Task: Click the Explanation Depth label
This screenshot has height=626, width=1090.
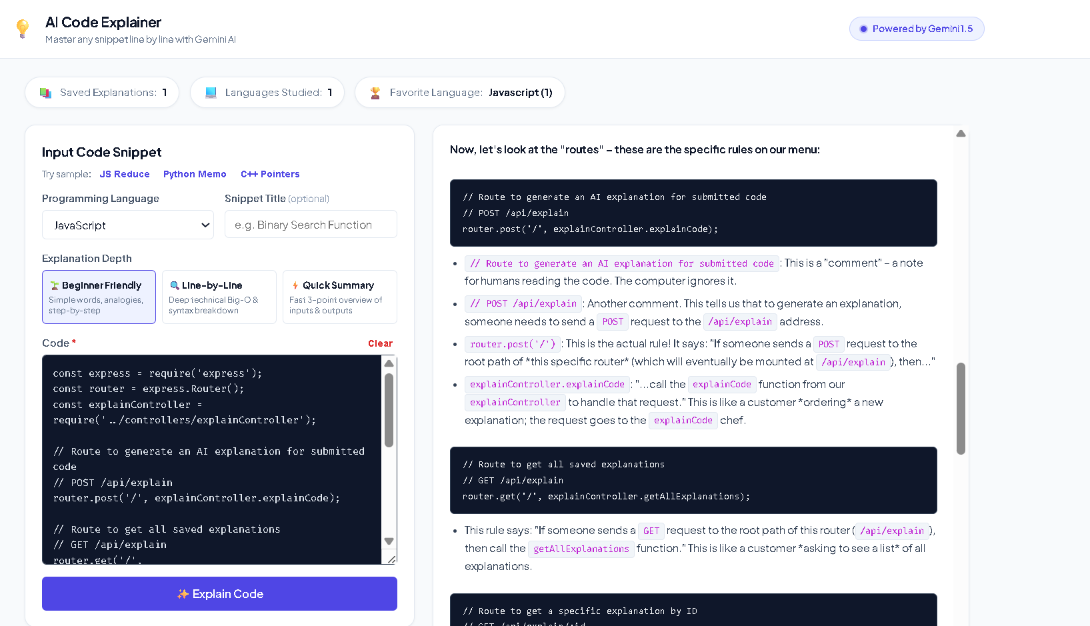Action: tap(87, 258)
